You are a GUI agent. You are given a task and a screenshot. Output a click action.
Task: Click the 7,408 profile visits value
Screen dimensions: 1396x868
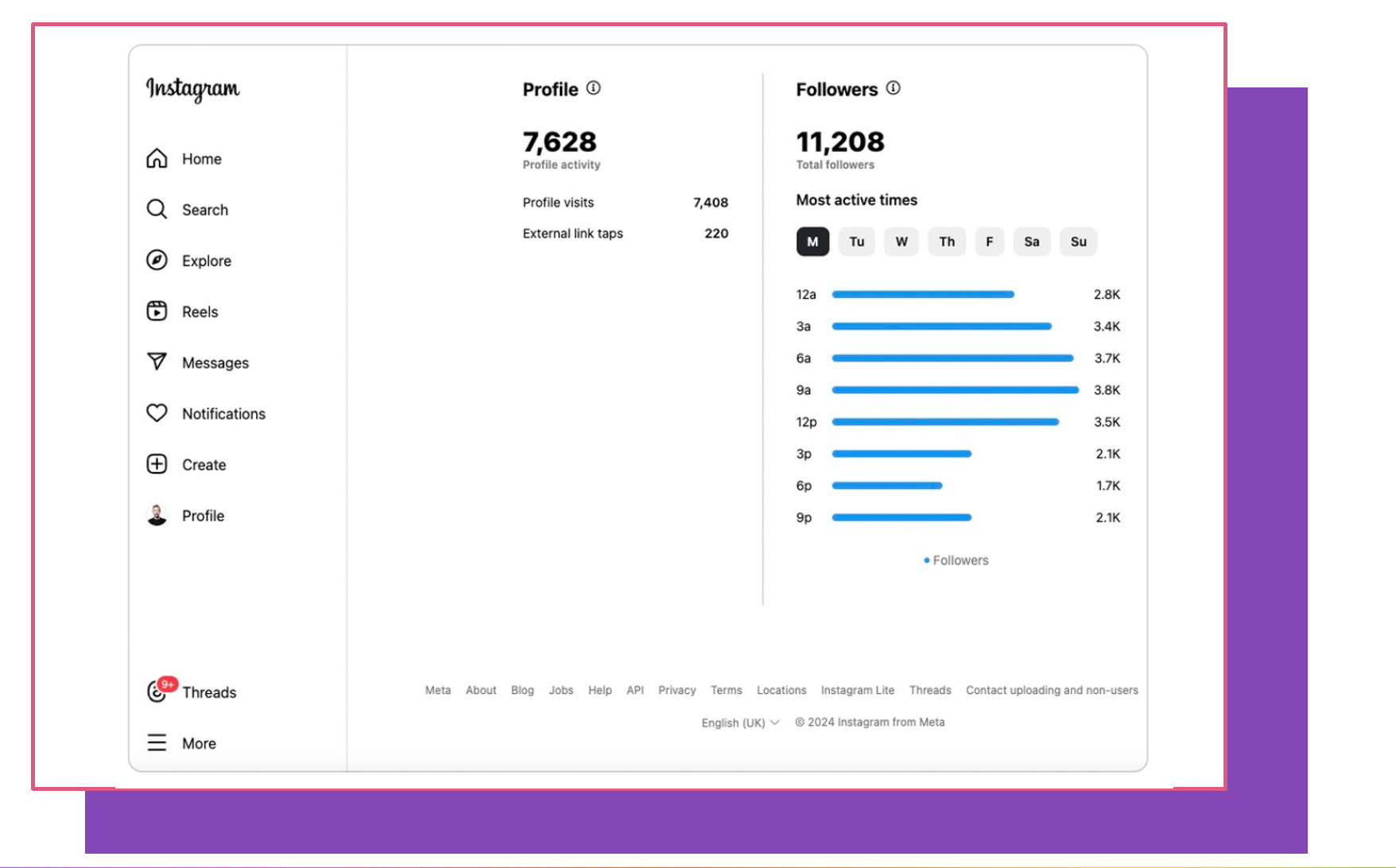click(711, 203)
